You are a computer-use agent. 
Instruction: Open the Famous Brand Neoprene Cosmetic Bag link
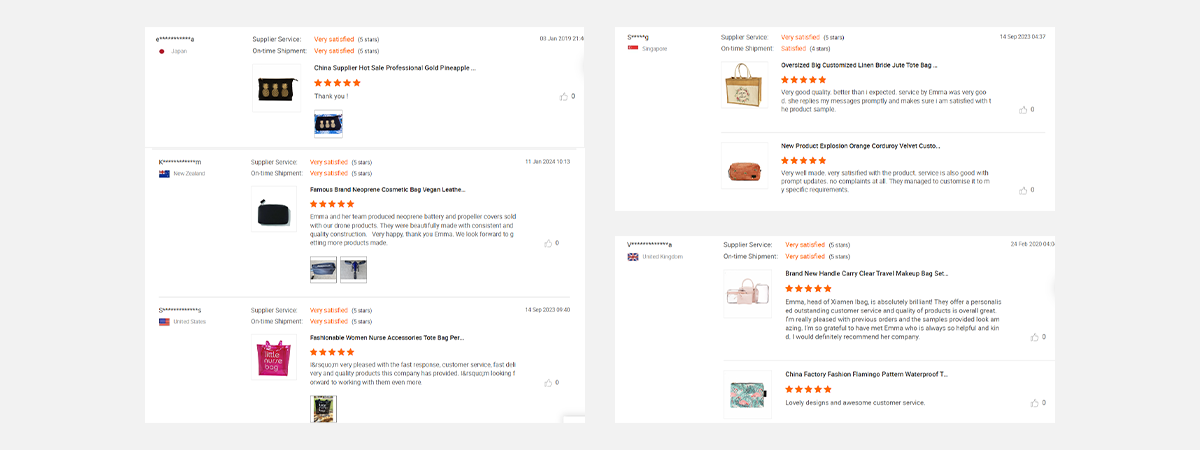[387, 189]
